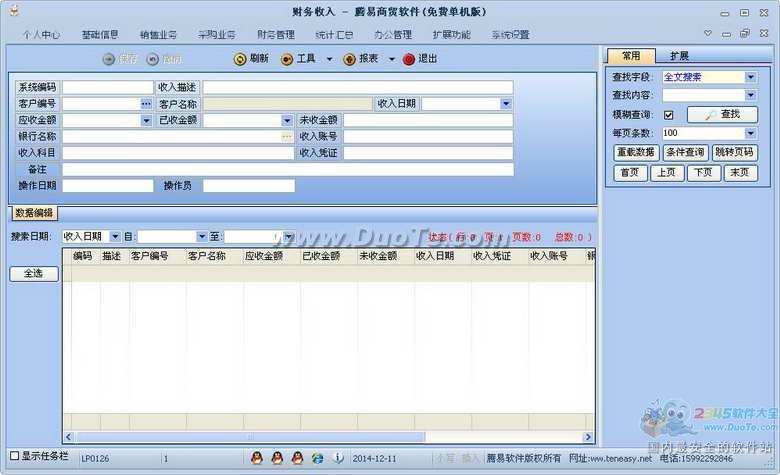Enable the 显示任务栏 checkbox
This screenshot has width=780, height=475.
15,456
